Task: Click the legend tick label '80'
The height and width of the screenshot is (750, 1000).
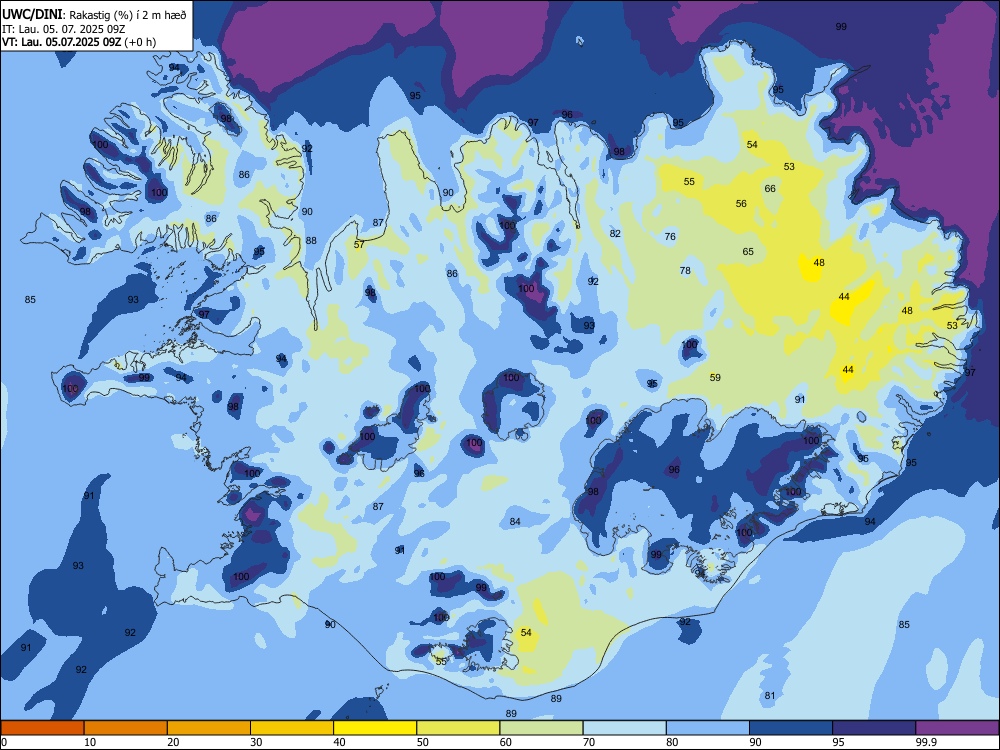Action: tap(672, 742)
